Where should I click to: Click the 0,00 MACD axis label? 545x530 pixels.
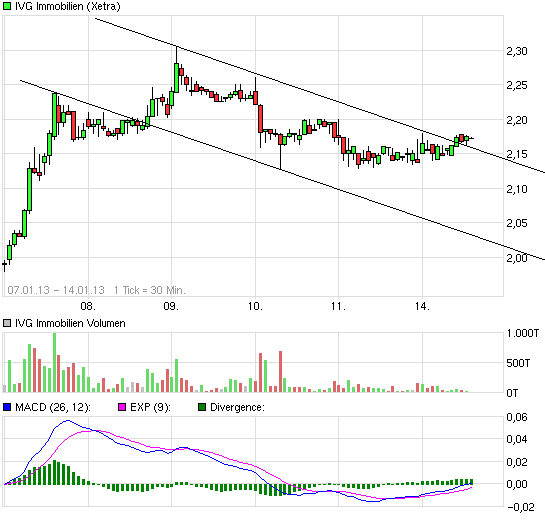point(517,484)
